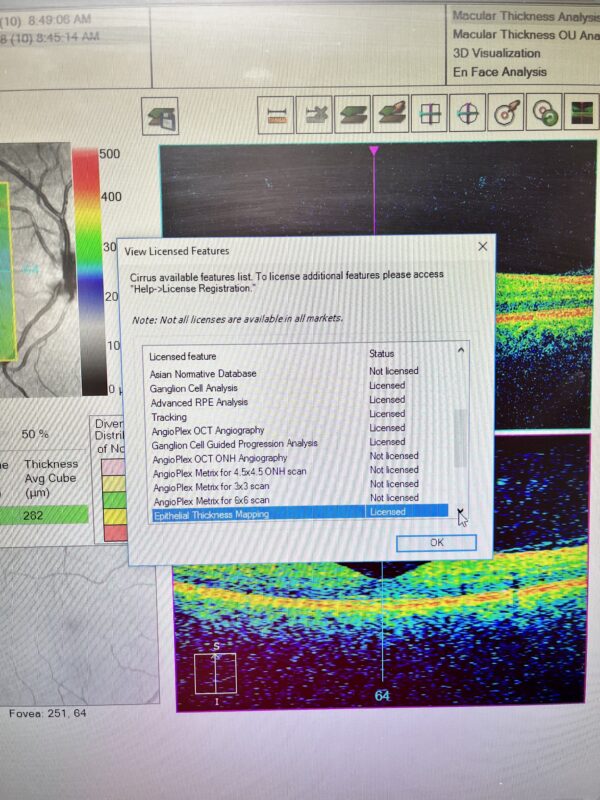Click the slice number 64 under bottom B-scan

(382, 695)
